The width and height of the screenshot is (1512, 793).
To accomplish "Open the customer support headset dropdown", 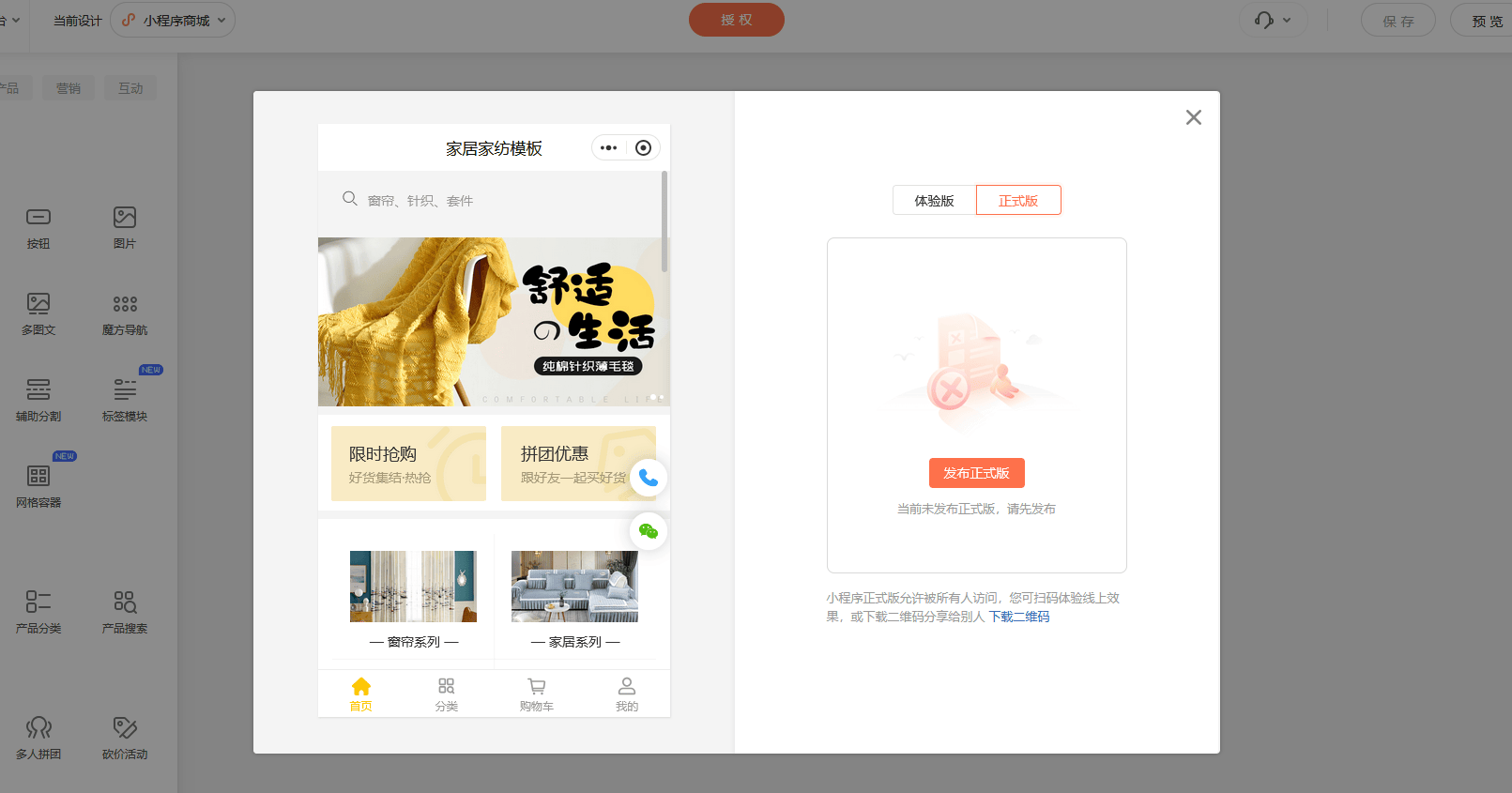I will tap(1273, 20).
